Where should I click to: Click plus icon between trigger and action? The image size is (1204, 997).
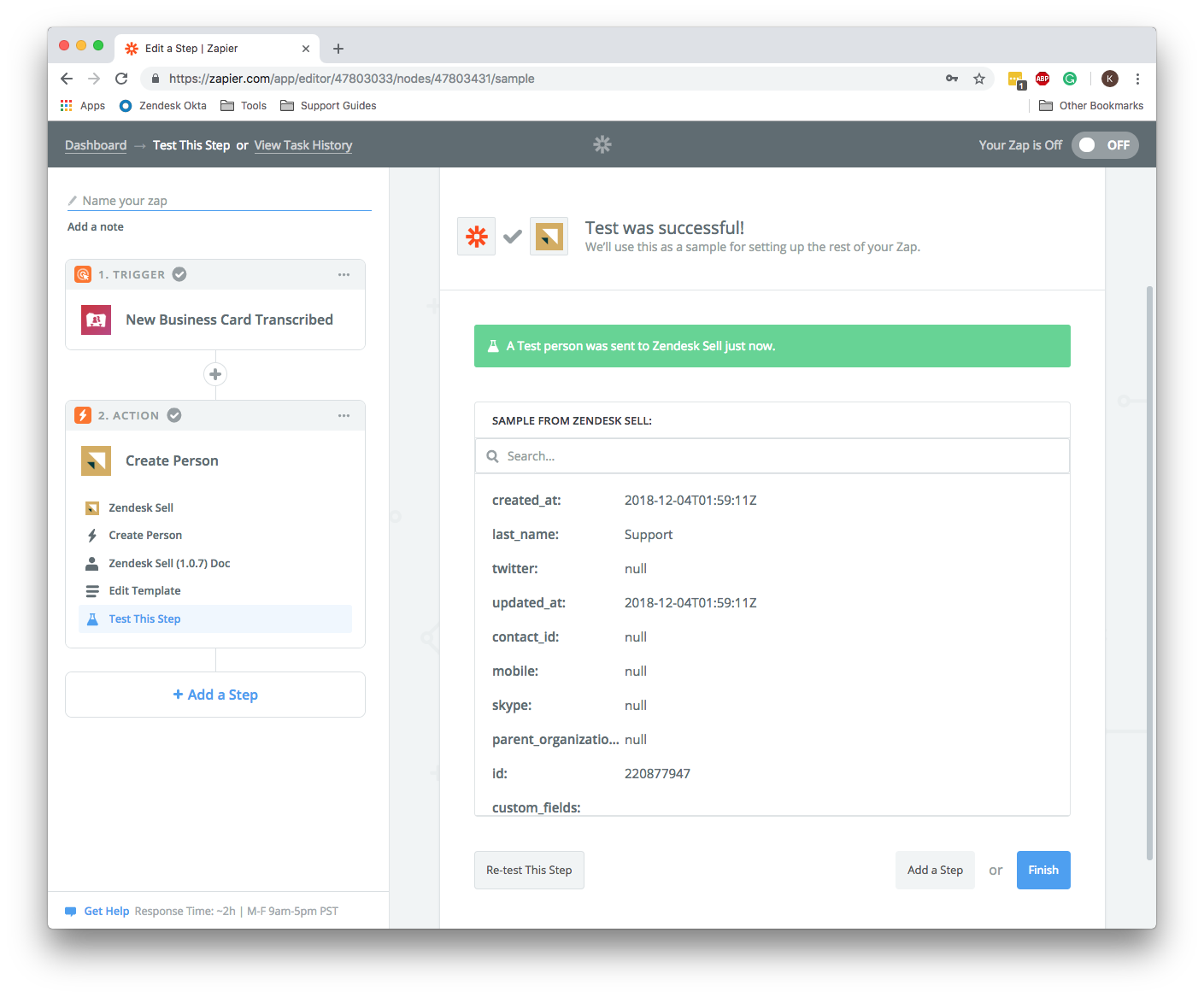(x=215, y=374)
